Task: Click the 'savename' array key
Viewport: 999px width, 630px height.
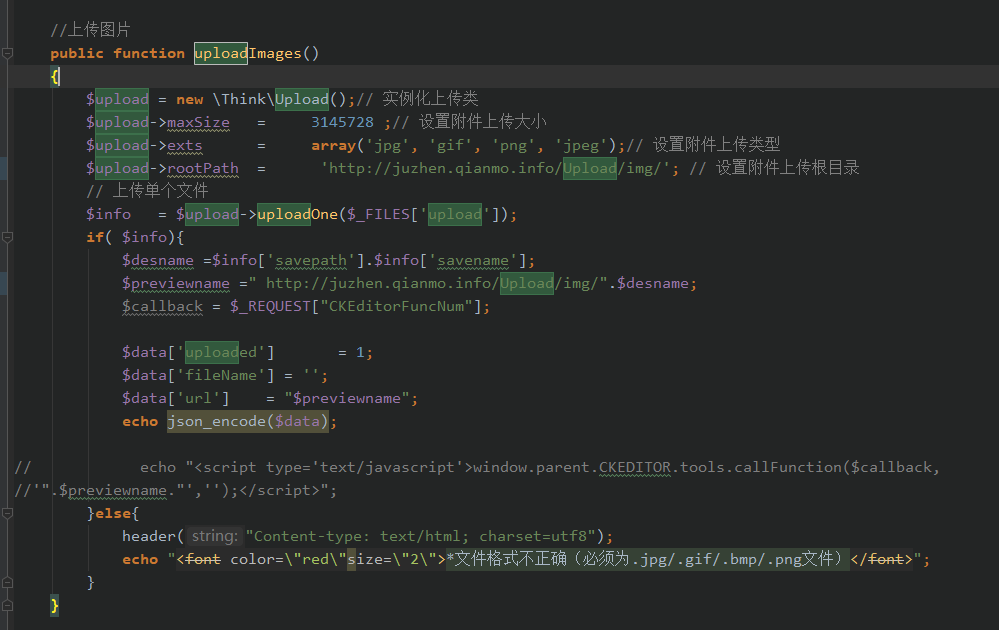Action: pyautogui.click(x=473, y=261)
